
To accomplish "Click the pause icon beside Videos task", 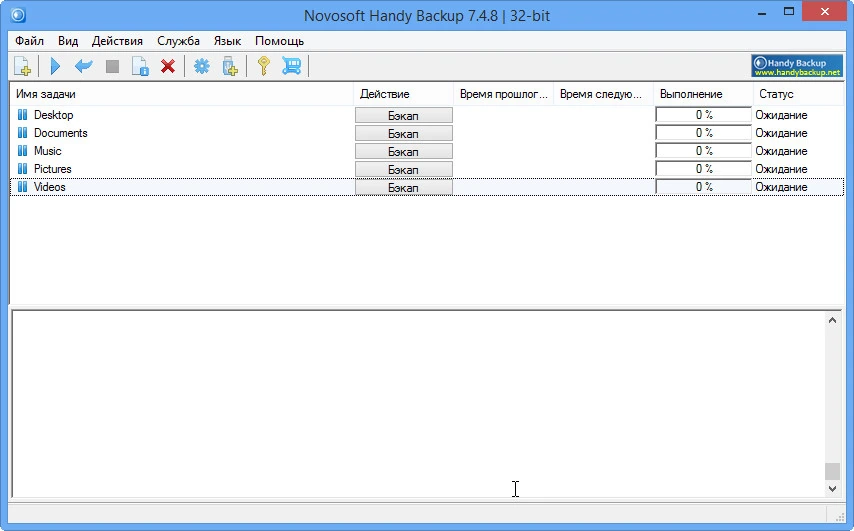I will point(22,186).
